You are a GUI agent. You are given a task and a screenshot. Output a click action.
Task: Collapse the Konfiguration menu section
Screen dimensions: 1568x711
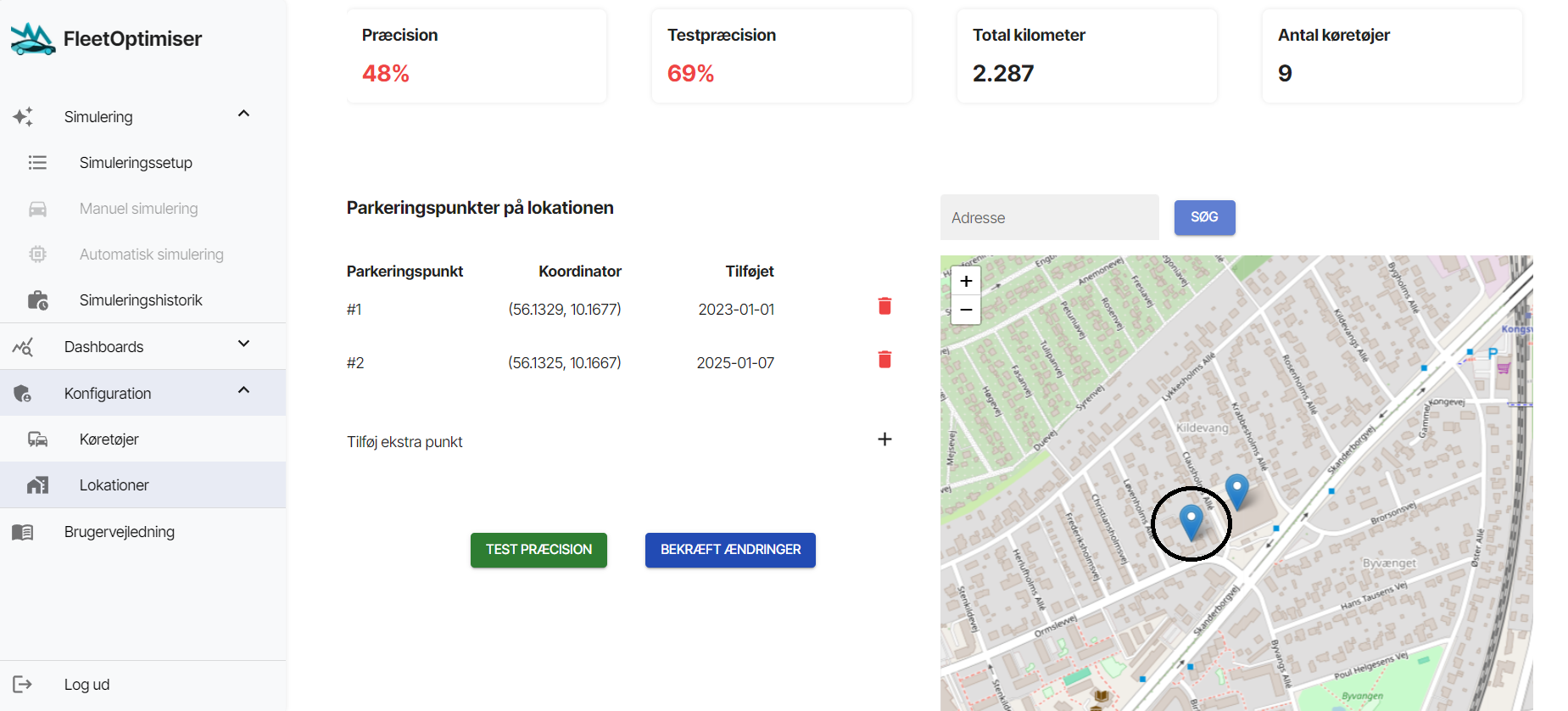243,391
